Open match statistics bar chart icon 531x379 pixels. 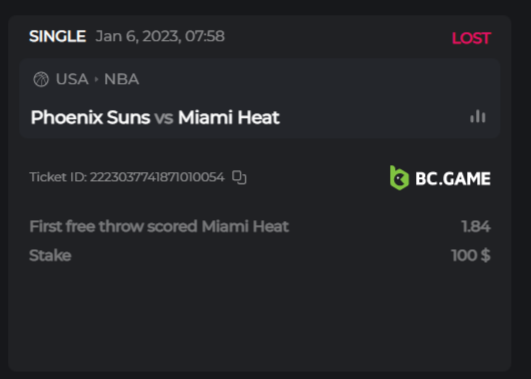click(x=478, y=117)
